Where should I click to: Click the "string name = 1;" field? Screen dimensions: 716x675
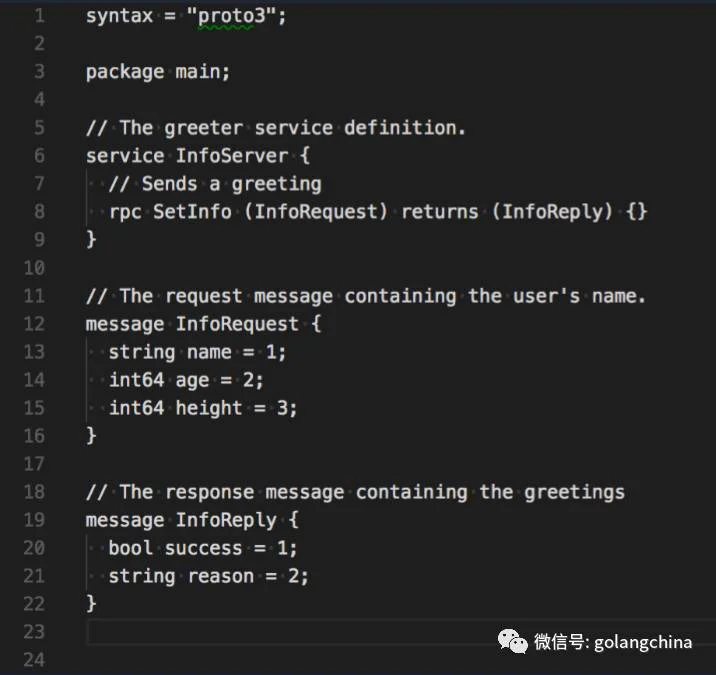tap(197, 353)
